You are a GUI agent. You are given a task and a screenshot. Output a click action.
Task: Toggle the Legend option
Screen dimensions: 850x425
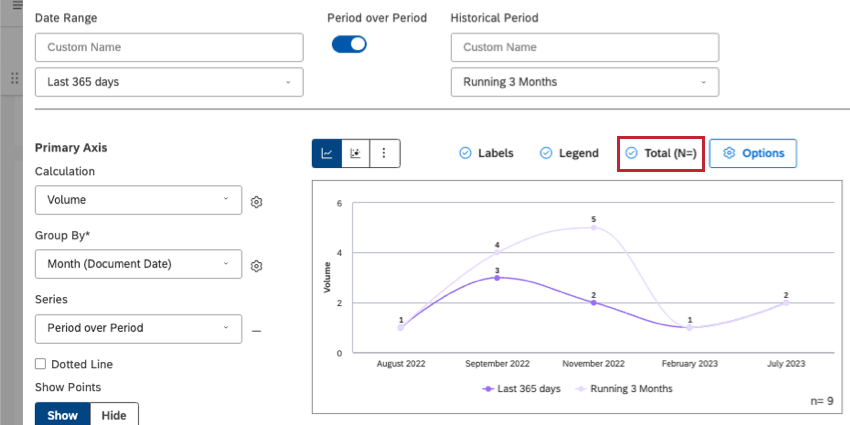pyautogui.click(x=570, y=153)
